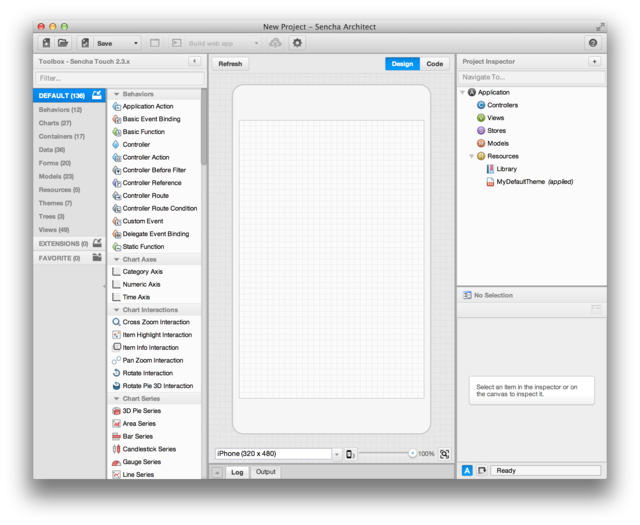
Task: Toggle the blue A button in status bar
Action: click(x=467, y=470)
